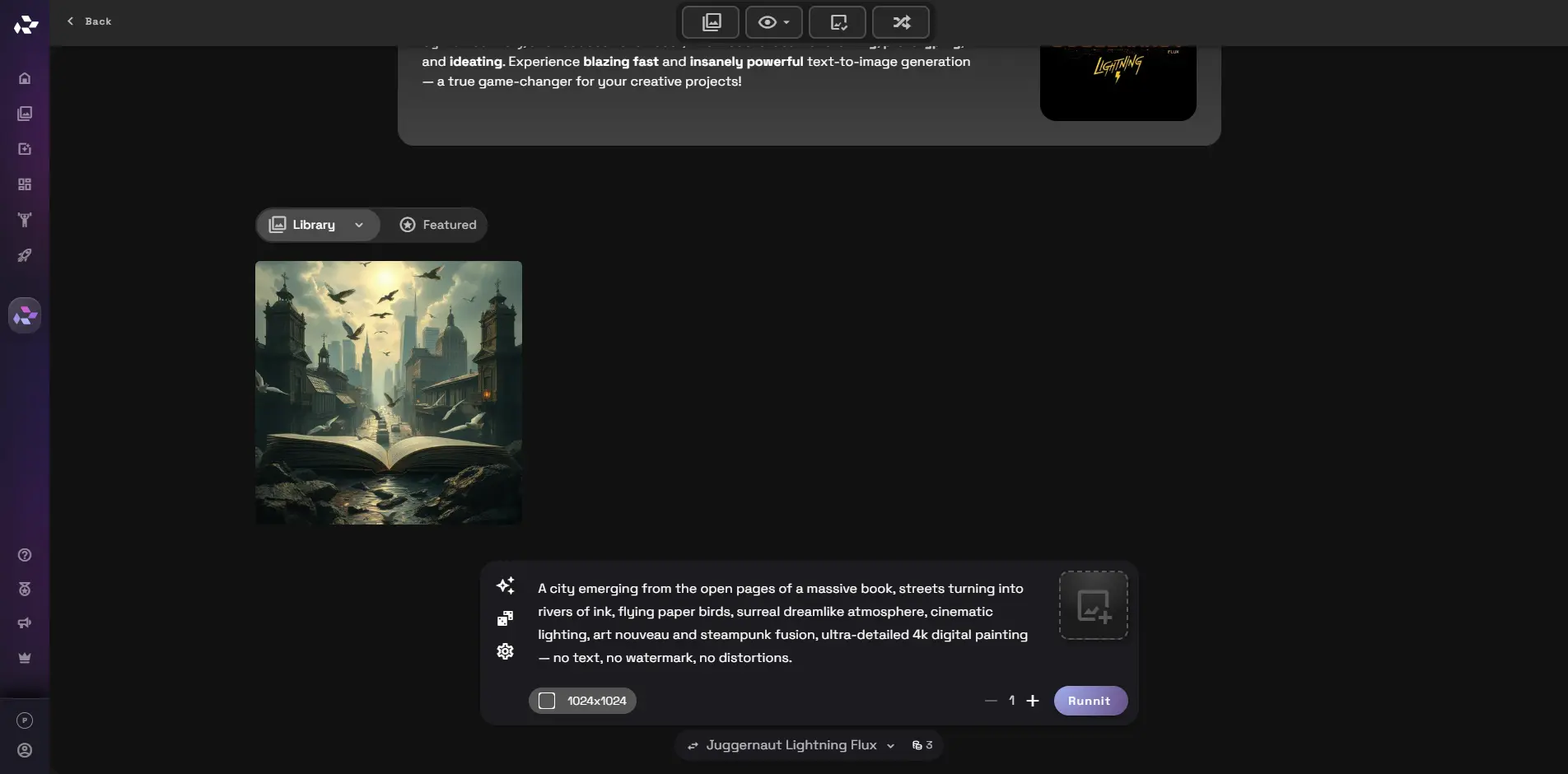Switch to the Featured tab
Viewport: 1568px width, 774px height.
click(438, 225)
